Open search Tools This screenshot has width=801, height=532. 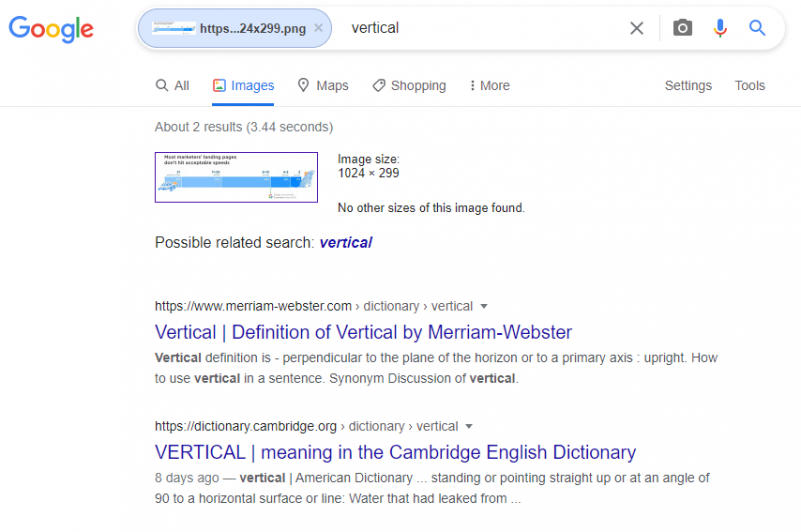click(x=749, y=85)
